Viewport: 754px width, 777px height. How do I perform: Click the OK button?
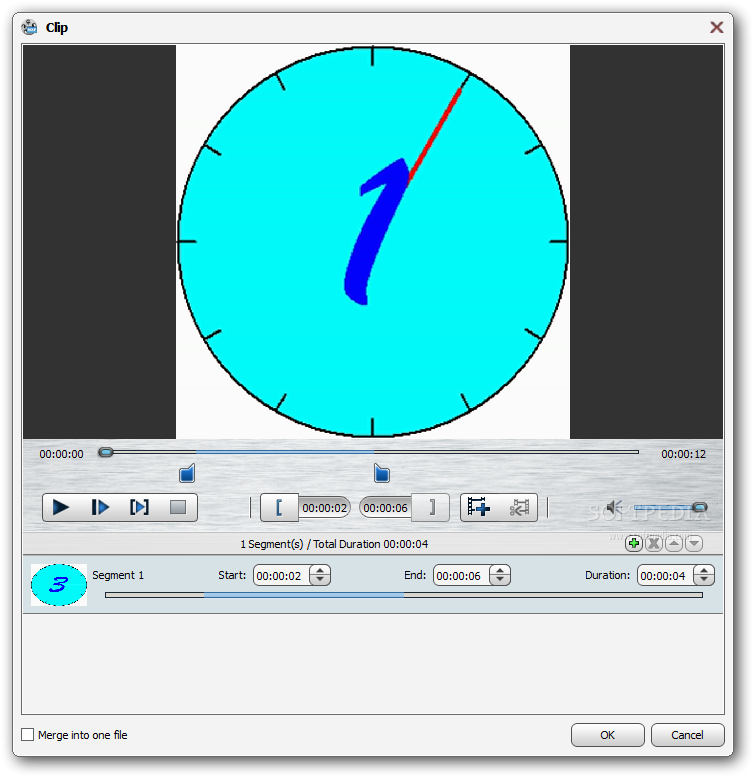(x=607, y=735)
